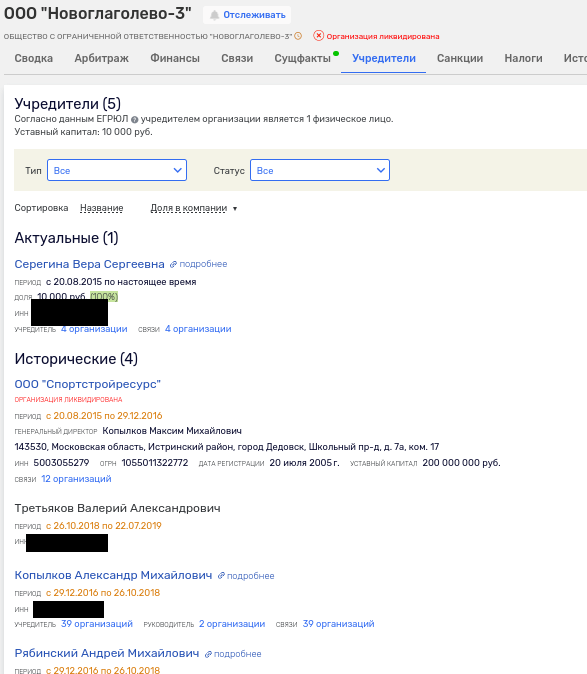Open Серегина Вера Сергеевна profile link

(89, 264)
